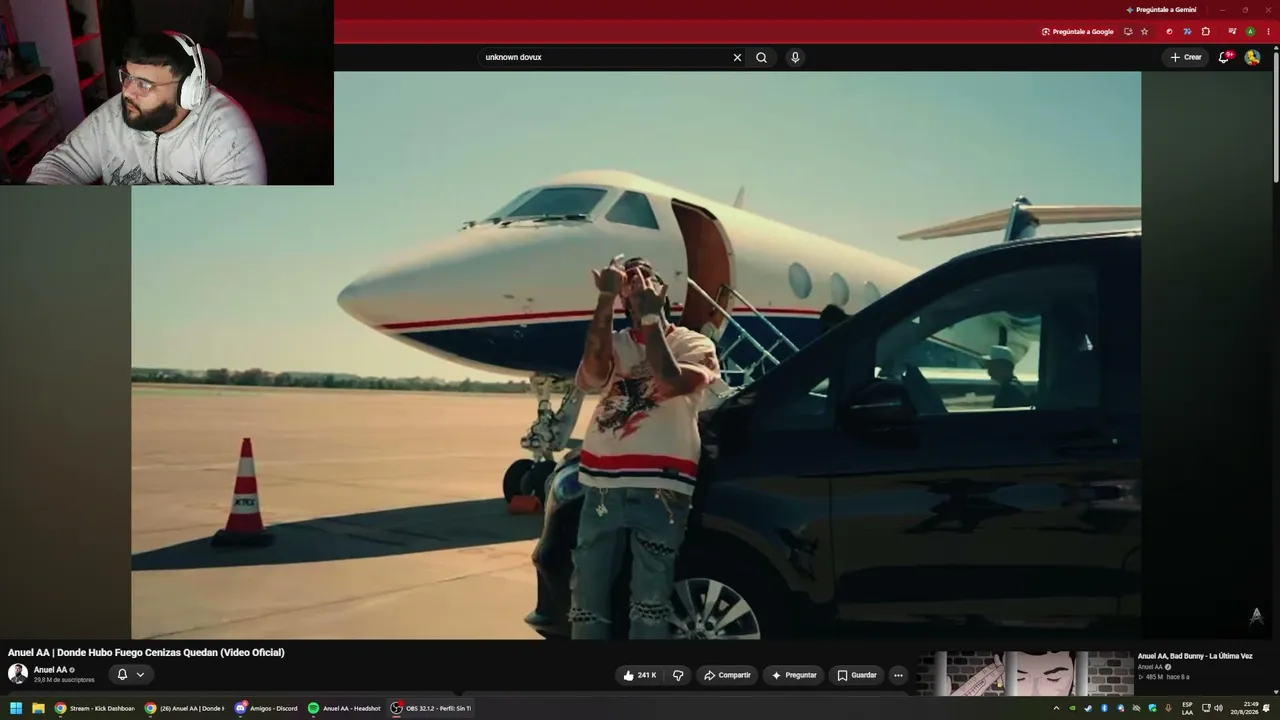Clear the YouTube search box text
The image size is (1280, 720).
tap(737, 57)
